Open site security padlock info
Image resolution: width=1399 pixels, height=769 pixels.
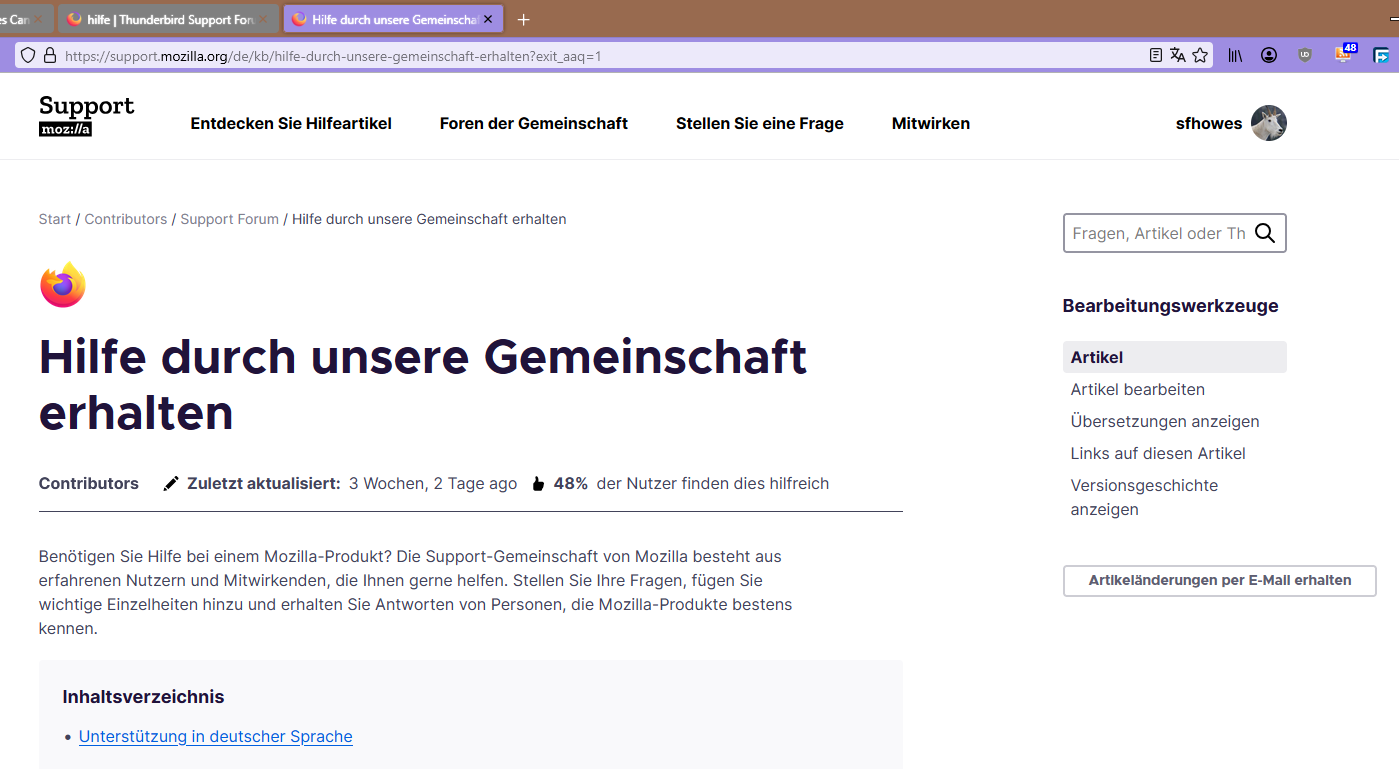point(50,56)
